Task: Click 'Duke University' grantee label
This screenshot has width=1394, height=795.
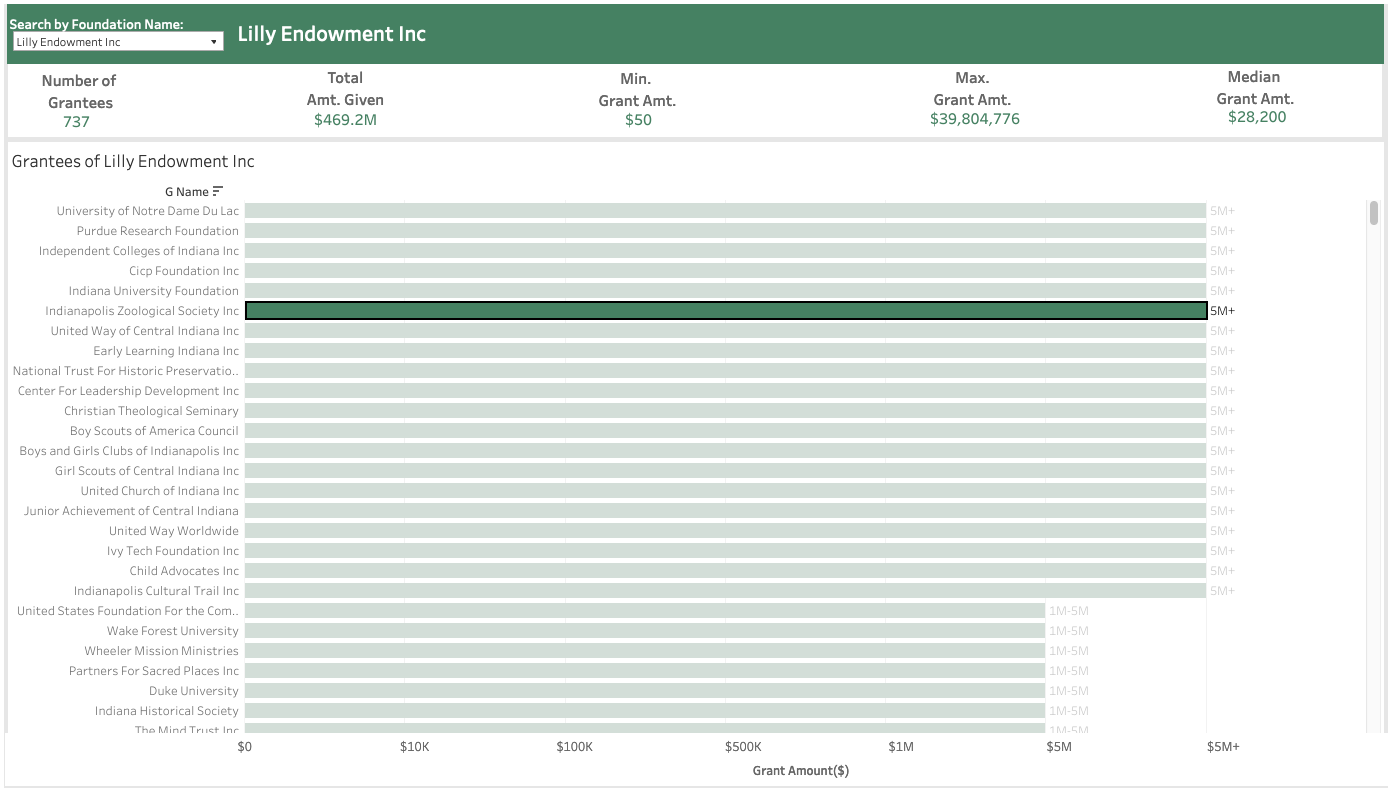Action: pos(194,691)
